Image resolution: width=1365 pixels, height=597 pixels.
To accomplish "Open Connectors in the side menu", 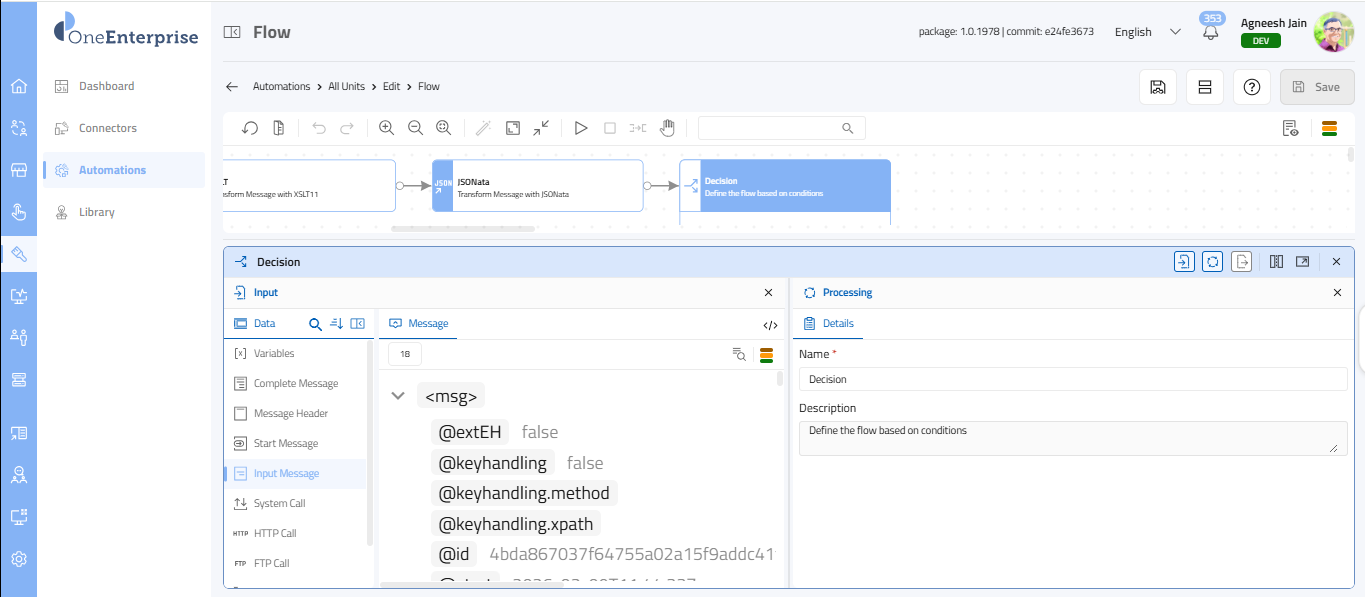I will click(108, 128).
